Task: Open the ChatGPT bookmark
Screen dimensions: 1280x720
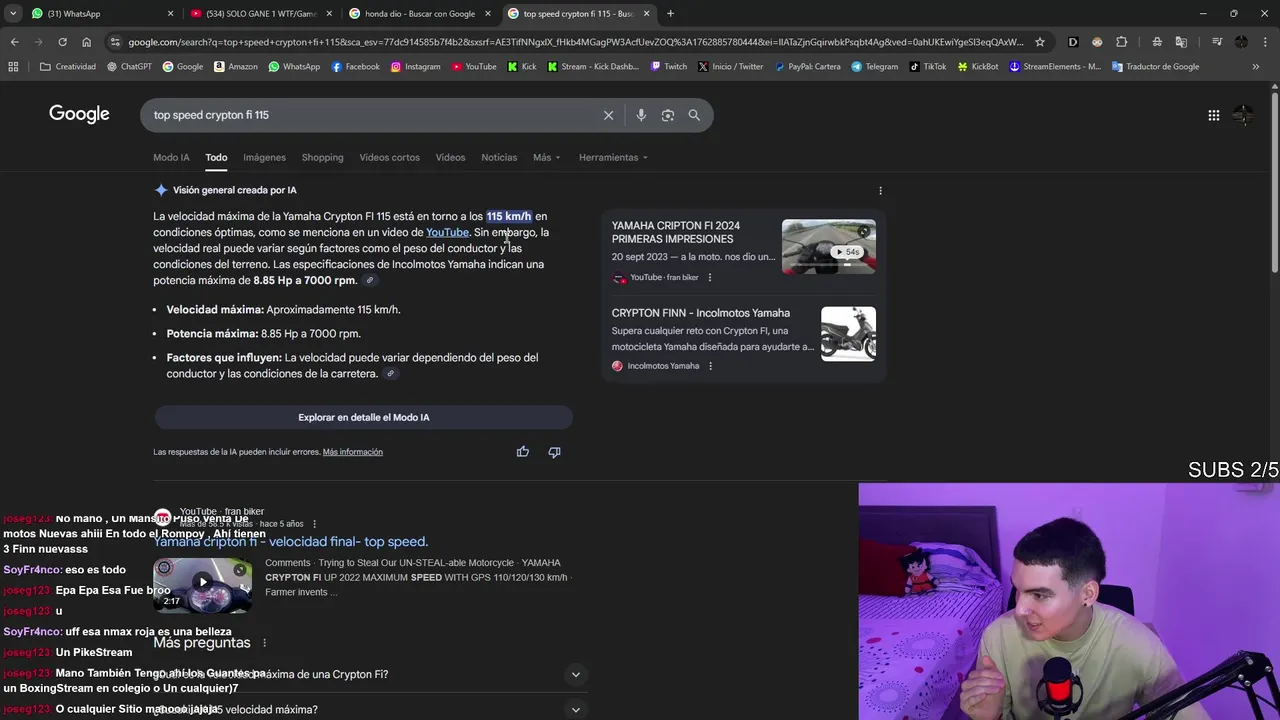Action: 128,67
